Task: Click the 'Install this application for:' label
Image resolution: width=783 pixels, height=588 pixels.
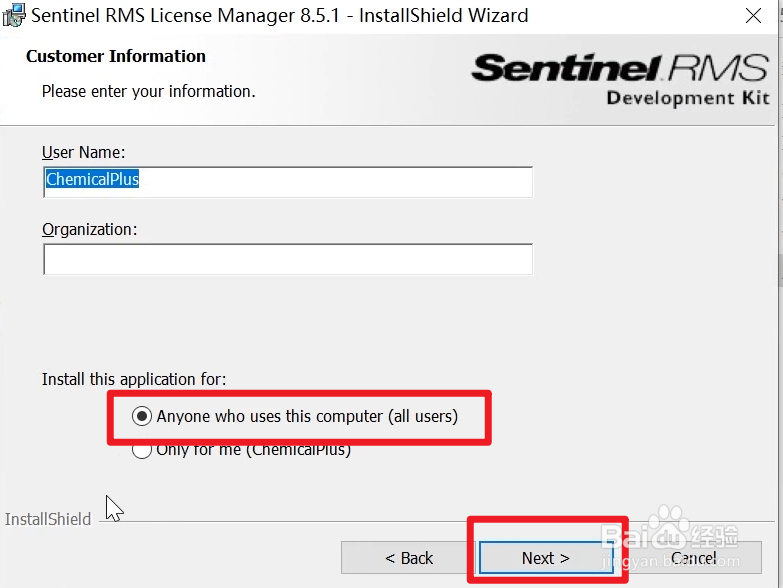Action: (x=134, y=379)
